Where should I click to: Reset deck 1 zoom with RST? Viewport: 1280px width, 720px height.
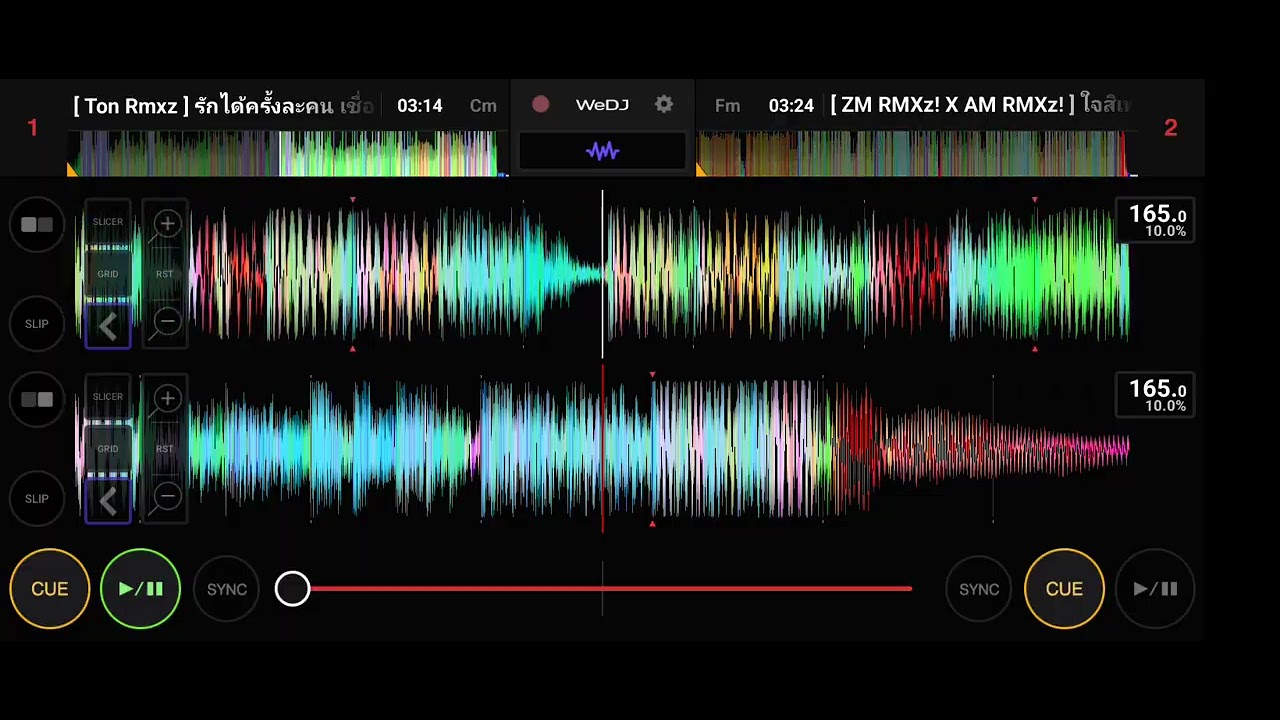tap(165, 274)
